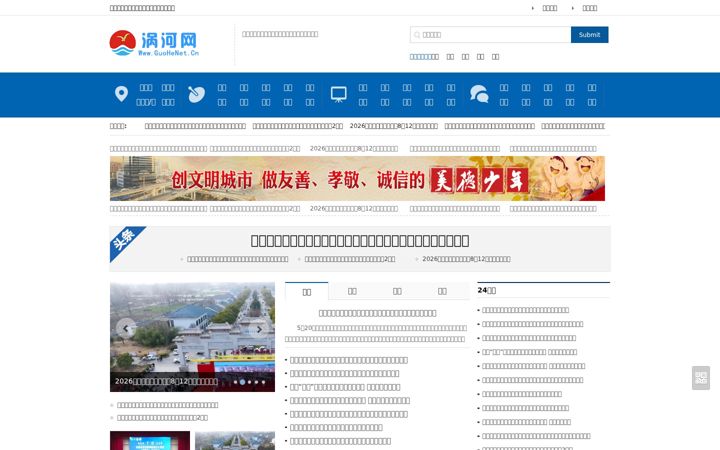Advance the carousel with the right arrow

click(x=259, y=329)
